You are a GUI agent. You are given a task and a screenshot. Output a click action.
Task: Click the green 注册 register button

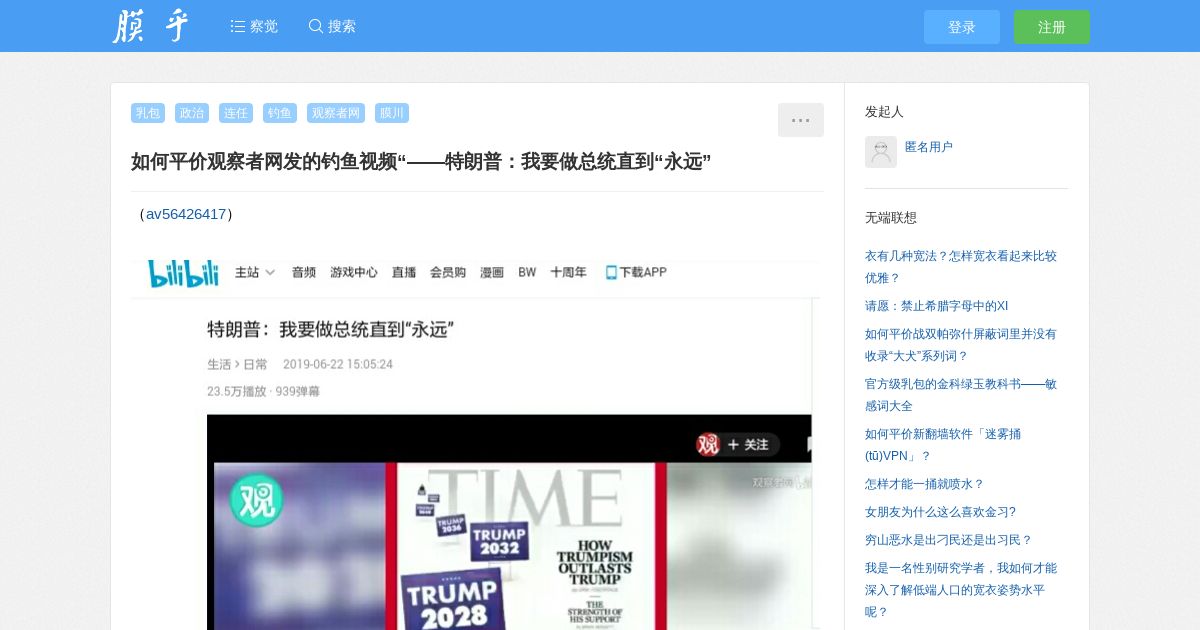pyautogui.click(x=1052, y=27)
